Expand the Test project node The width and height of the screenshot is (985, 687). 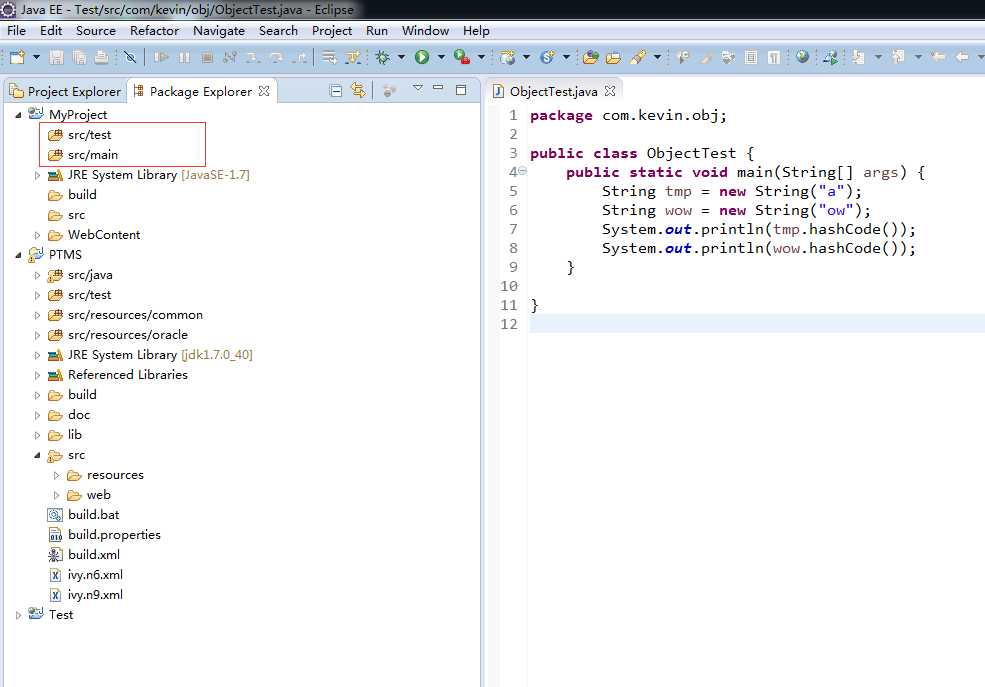coord(18,615)
